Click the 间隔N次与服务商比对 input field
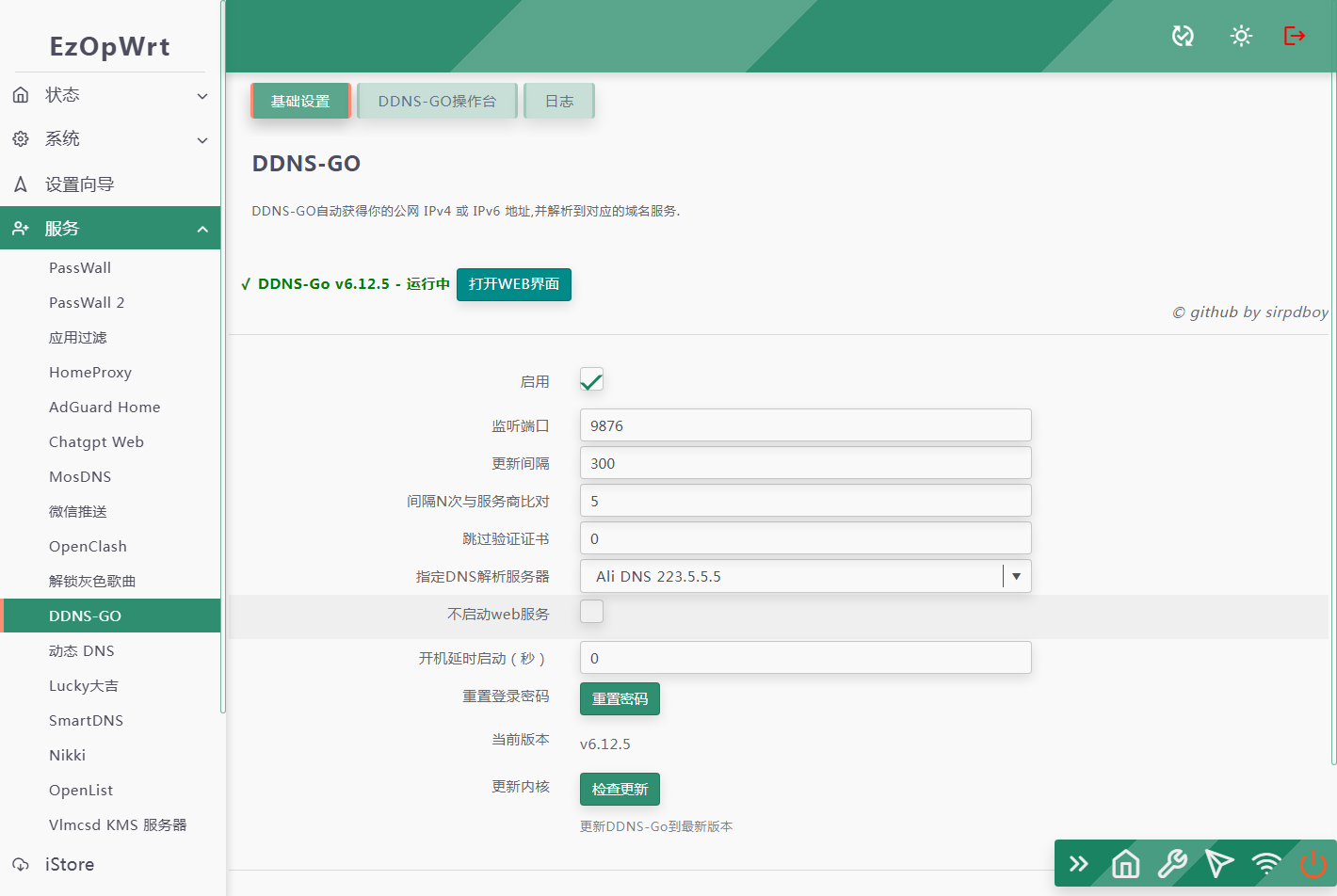Viewport: 1337px width, 896px height. click(806, 501)
